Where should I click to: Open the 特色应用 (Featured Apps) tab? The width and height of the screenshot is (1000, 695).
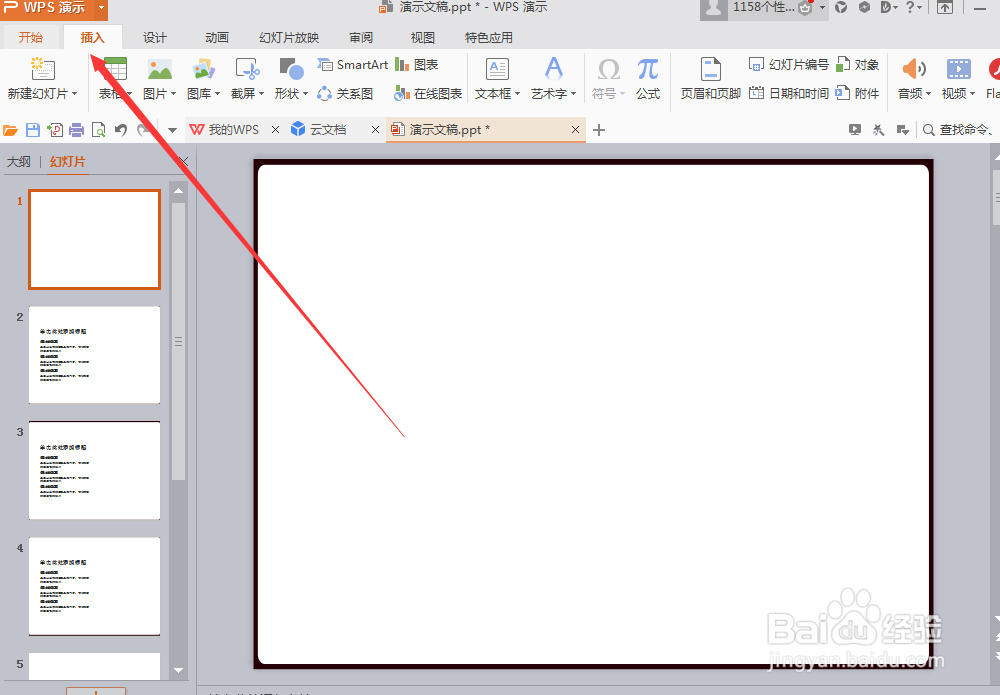tap(489, 37)
